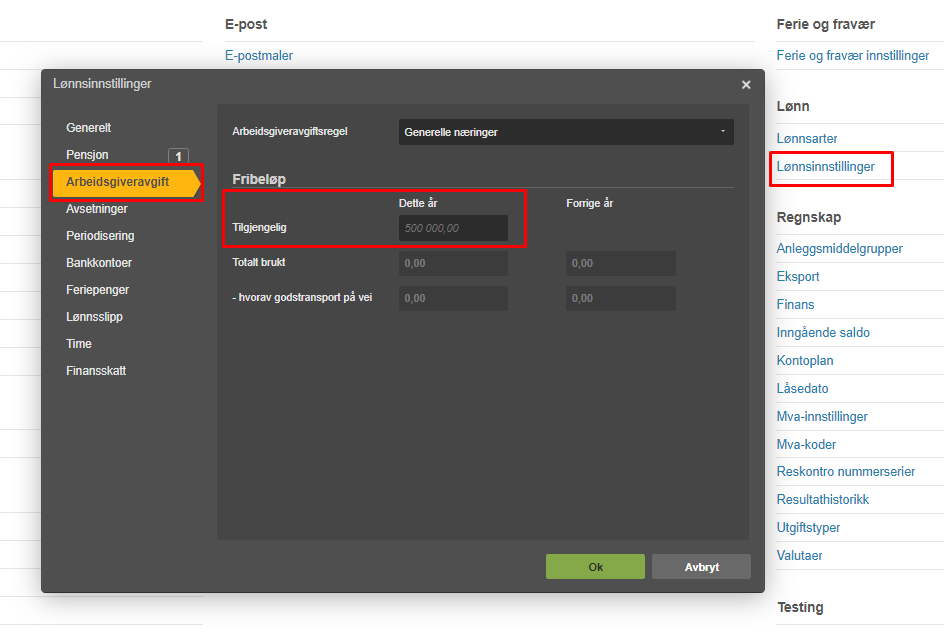Open the Generelt section
This screenshot has width=944, height=633.
pos(88,128)
